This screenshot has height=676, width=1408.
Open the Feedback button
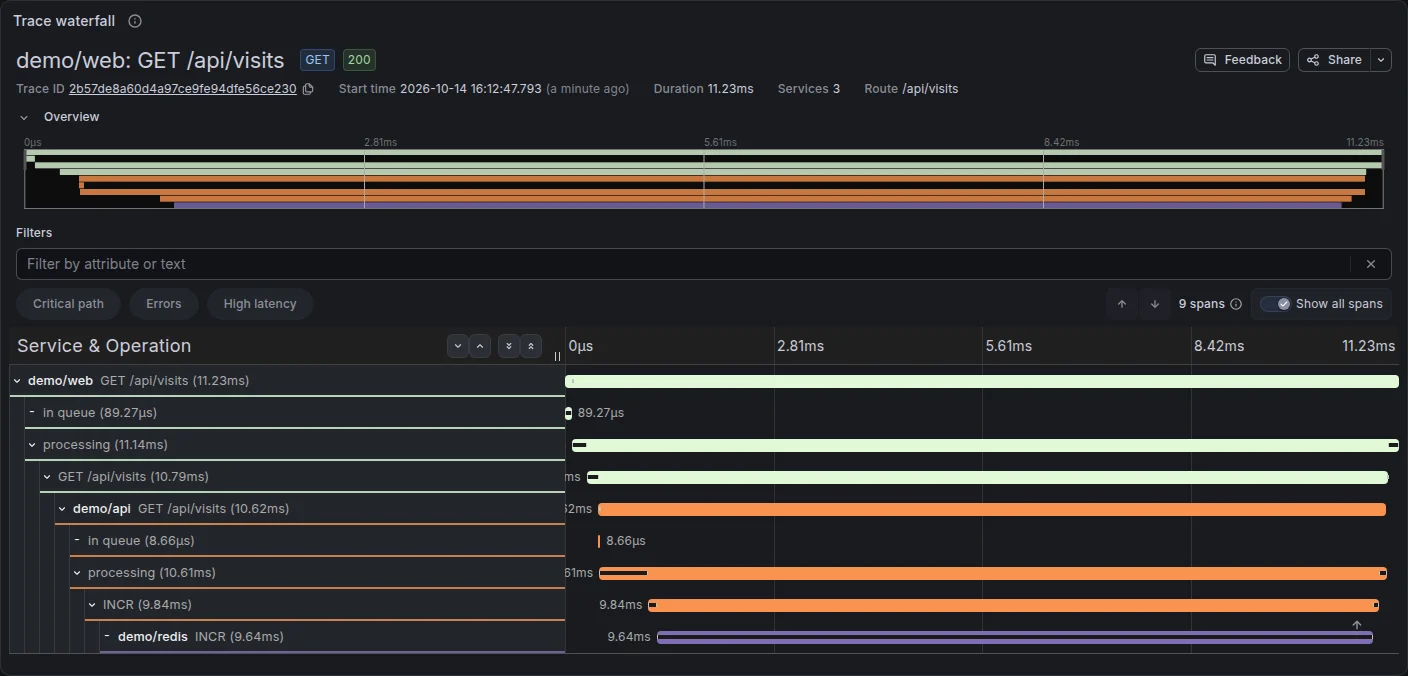tap(1242, 60)
